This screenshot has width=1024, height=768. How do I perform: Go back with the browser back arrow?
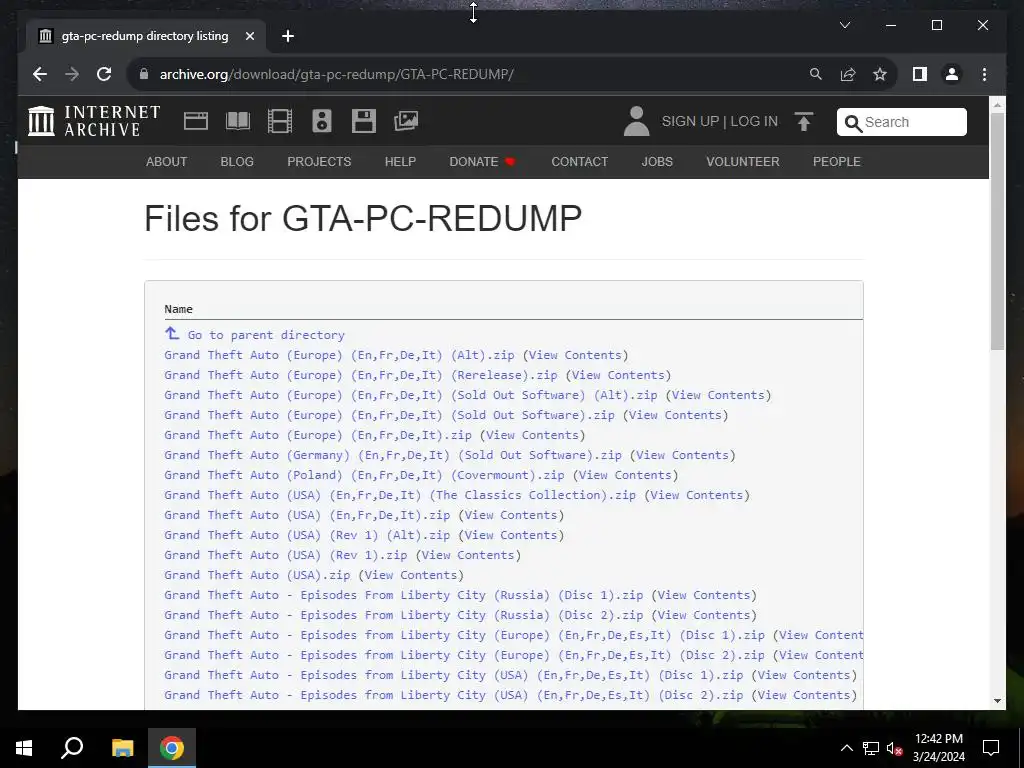pyautogui.click(x=40, y=74)
